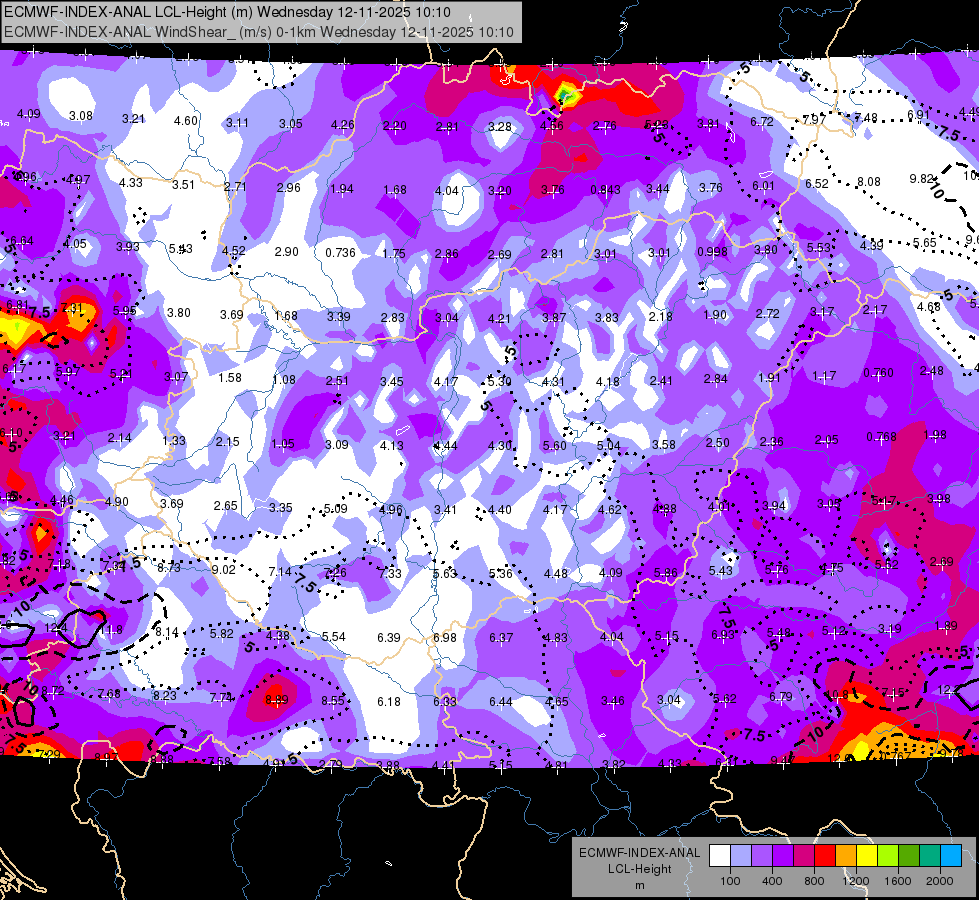979x900 pixels.
Task: Click the legend label '1600'
Action: tap(898, 881)
